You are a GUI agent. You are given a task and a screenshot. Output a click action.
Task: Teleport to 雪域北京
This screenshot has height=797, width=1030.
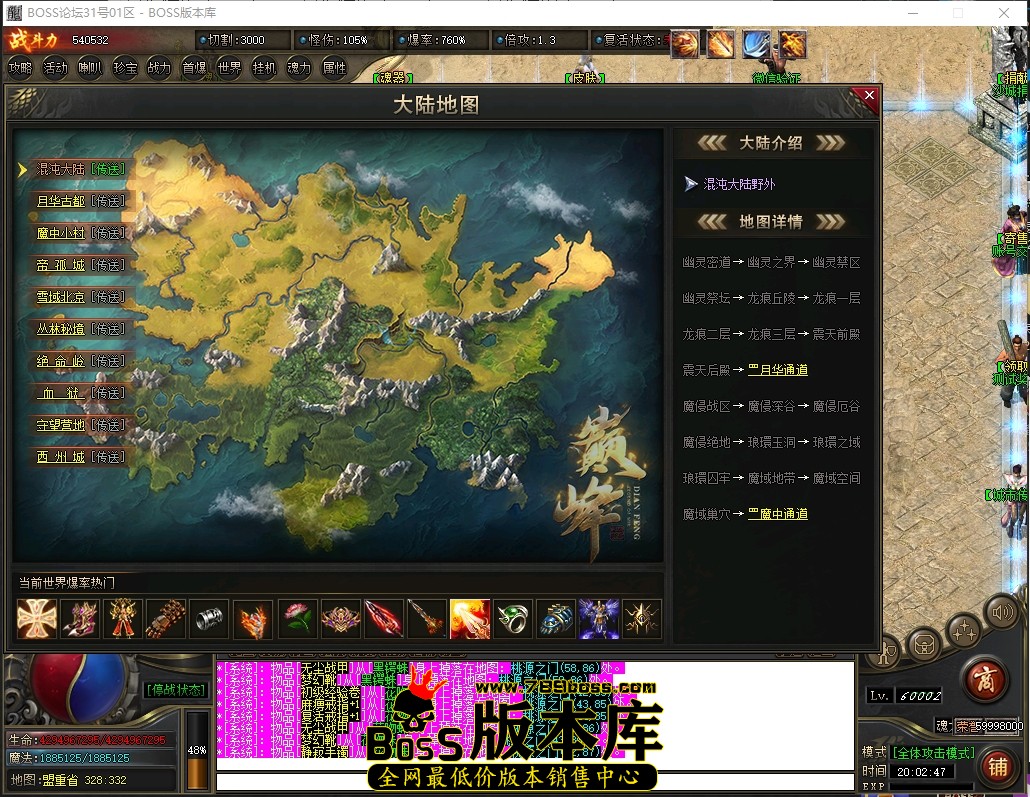coord(108,297)
